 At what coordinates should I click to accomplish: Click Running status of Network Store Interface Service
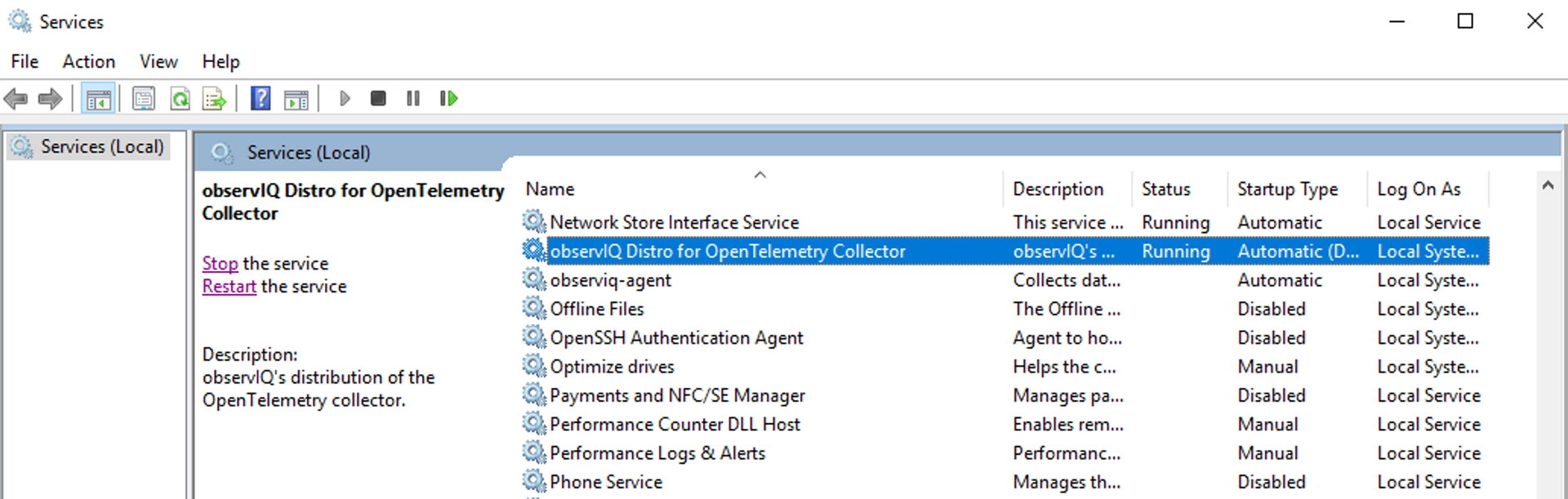(x=1176, y=222)
